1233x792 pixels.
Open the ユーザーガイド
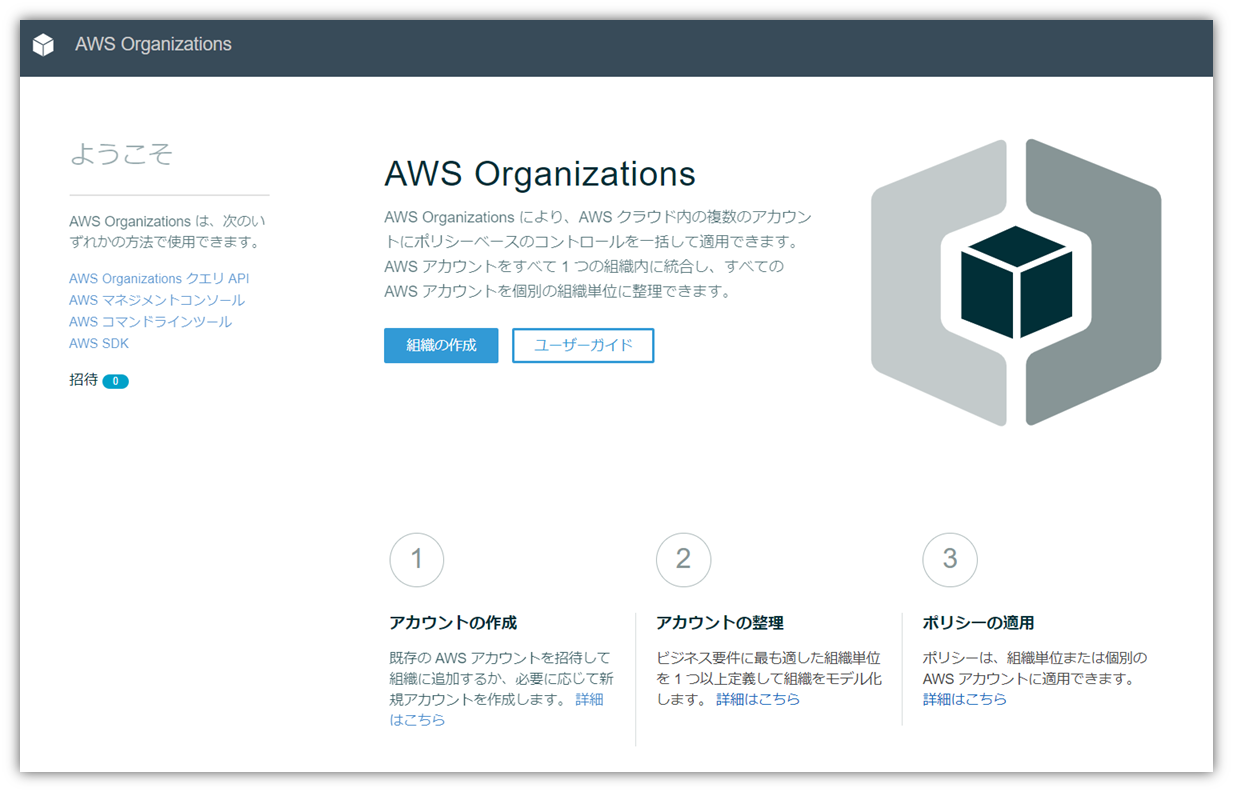(583, 345)
